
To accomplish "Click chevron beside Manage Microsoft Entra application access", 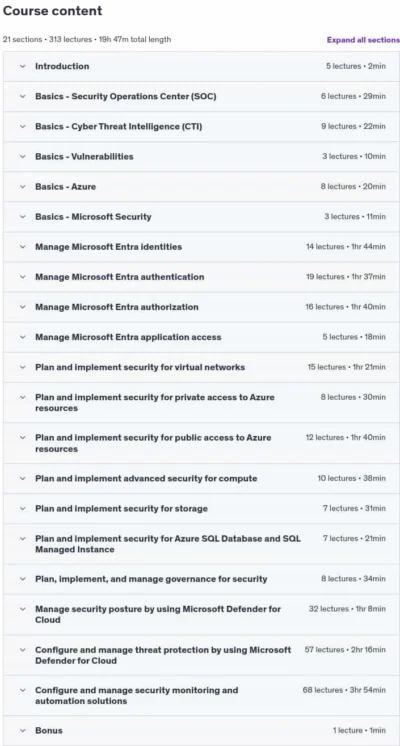I will 22,337.
